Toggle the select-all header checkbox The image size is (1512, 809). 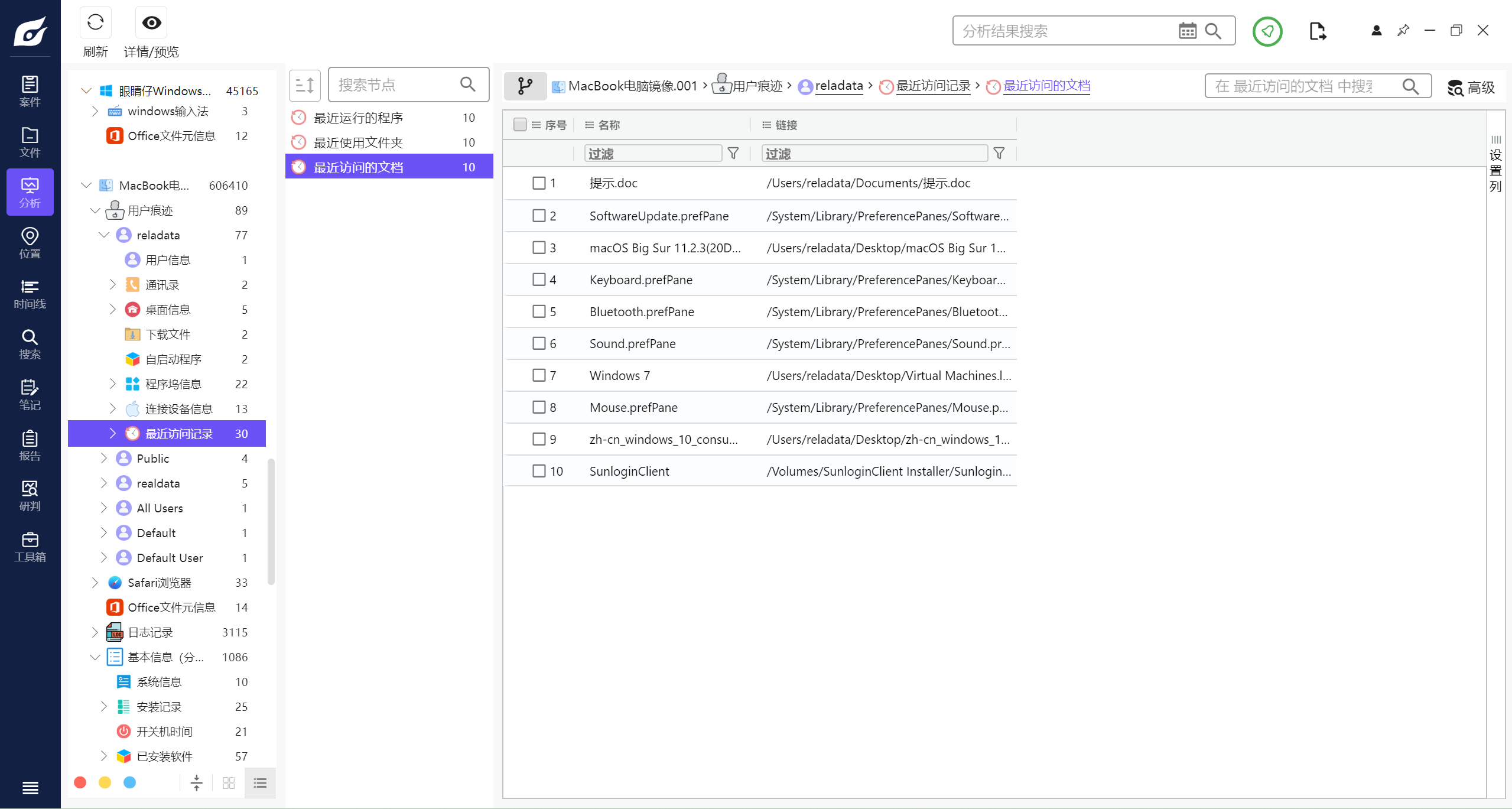point(520,125)
